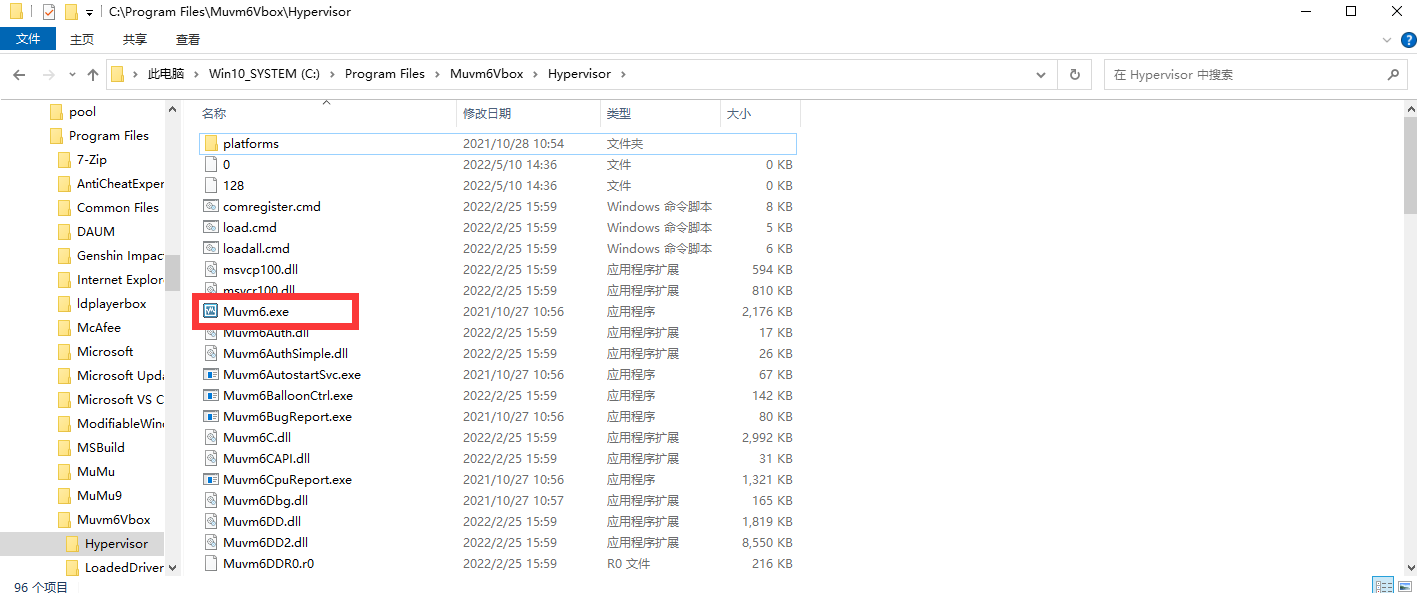Open the recent locations dropdown

(72, 75)
